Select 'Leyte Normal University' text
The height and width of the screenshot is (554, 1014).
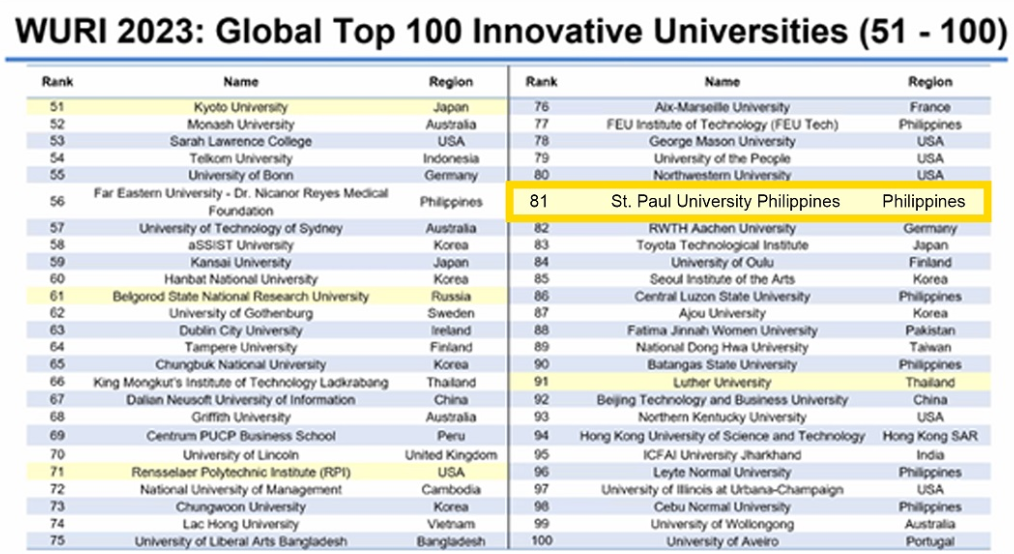click(722, 472)
